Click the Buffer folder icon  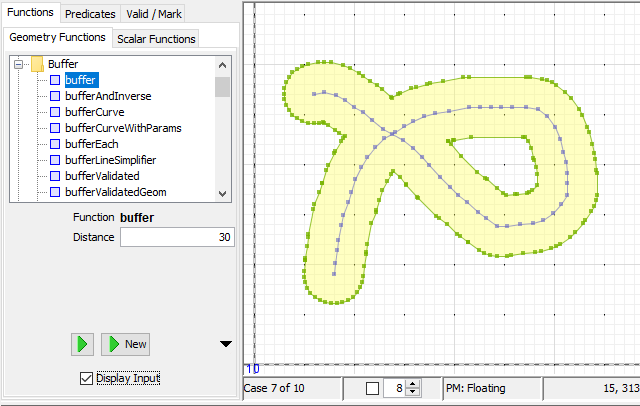38,64
